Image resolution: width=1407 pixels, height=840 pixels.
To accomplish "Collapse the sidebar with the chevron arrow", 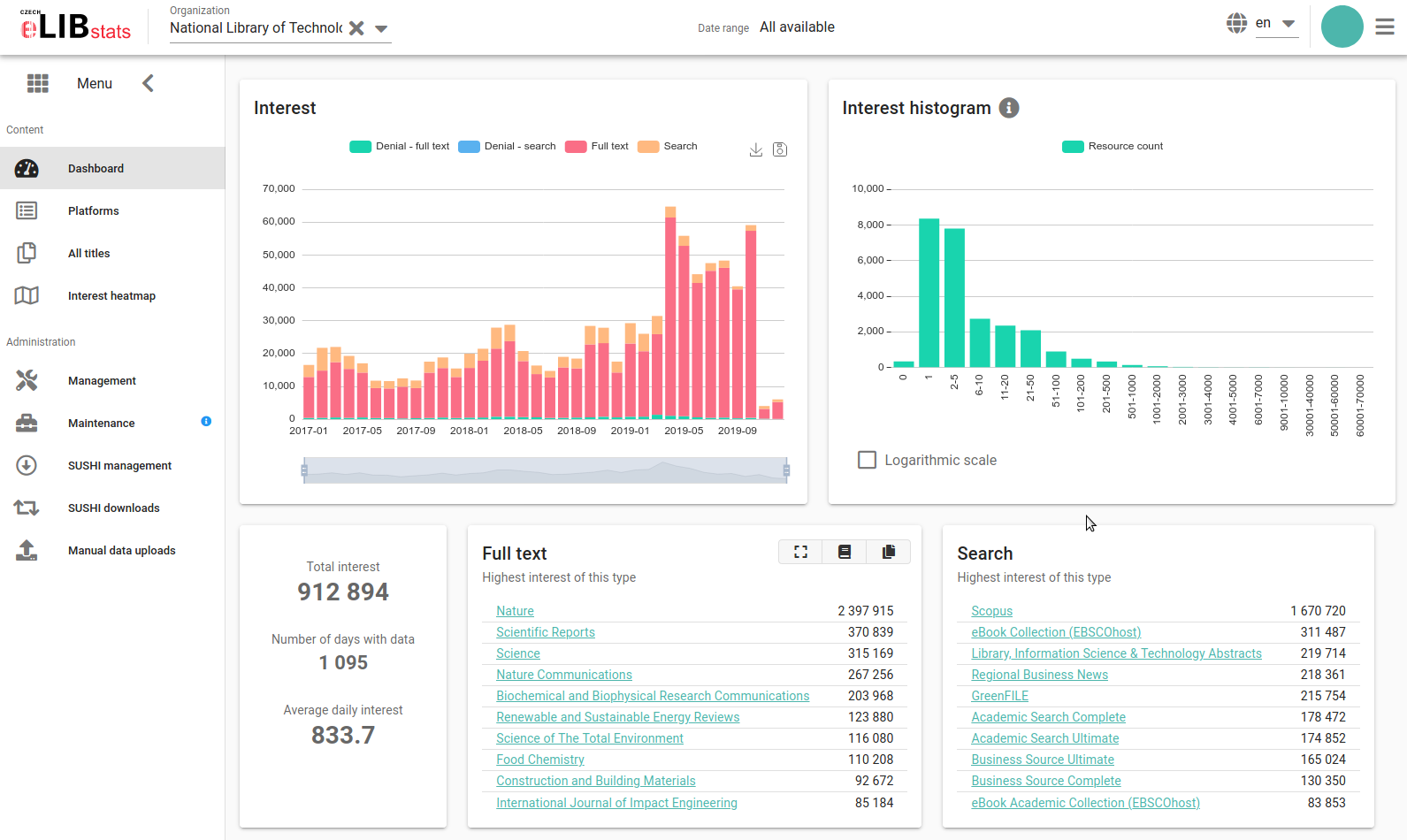I will coord(148,83).
